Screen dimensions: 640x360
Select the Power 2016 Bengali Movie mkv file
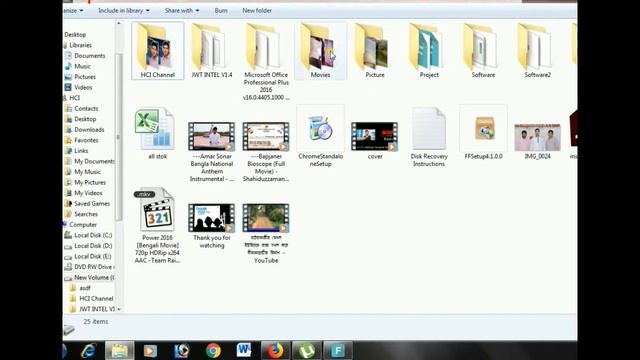click(x=158, y=225)
